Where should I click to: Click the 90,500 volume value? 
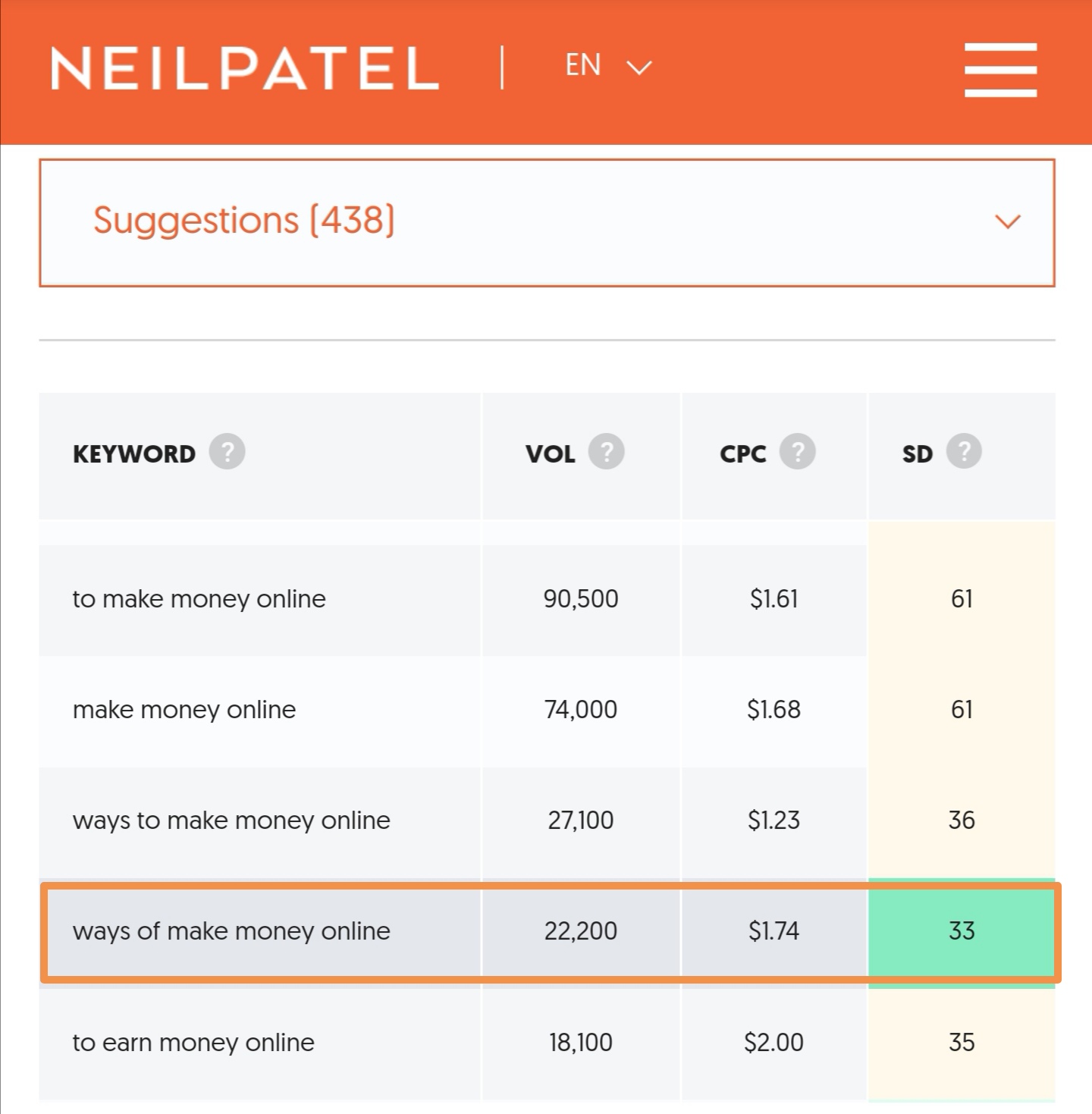pos(581,599)
